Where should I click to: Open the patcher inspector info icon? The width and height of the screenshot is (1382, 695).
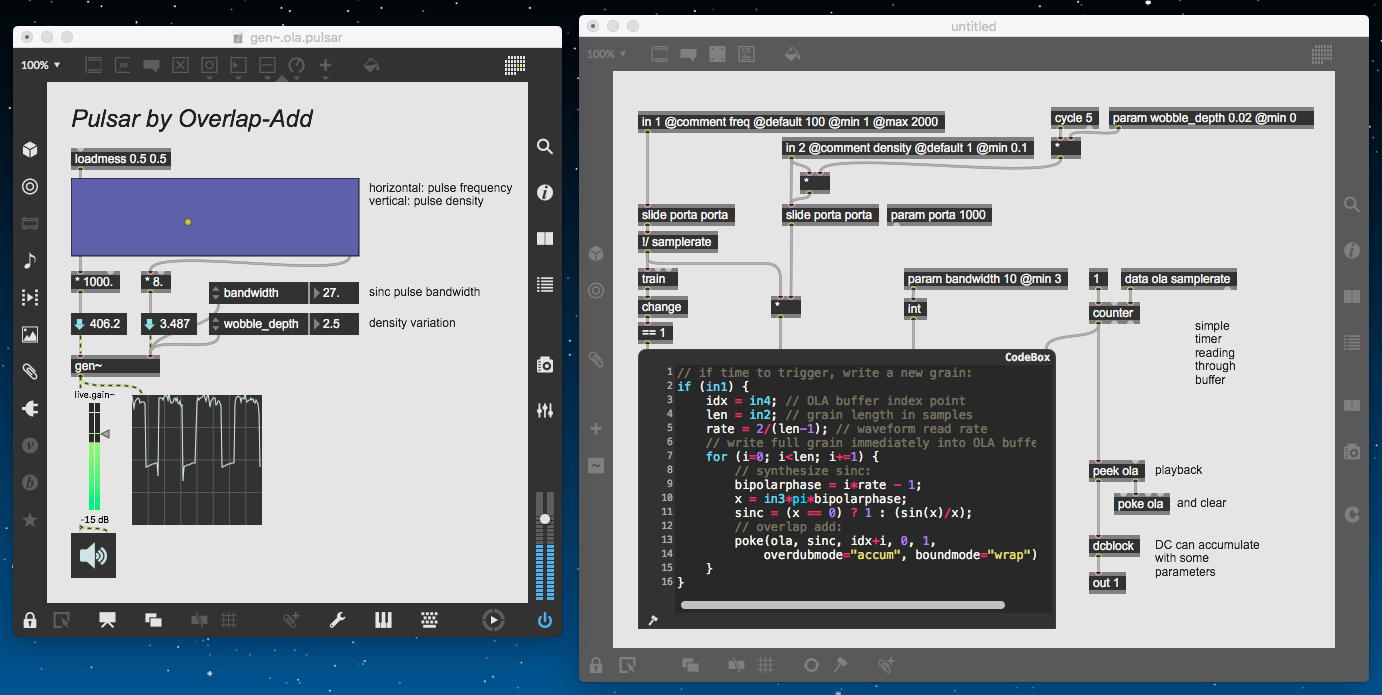tap(545, 192)
